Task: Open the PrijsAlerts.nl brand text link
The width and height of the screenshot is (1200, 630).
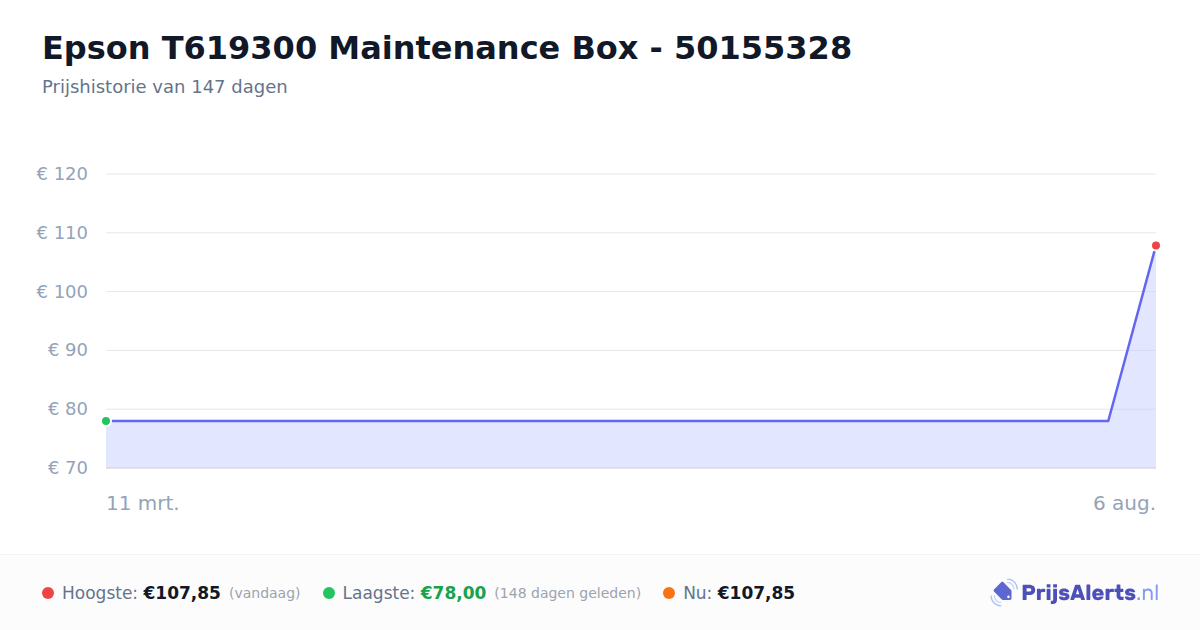Action: [x=1090, y=593]
